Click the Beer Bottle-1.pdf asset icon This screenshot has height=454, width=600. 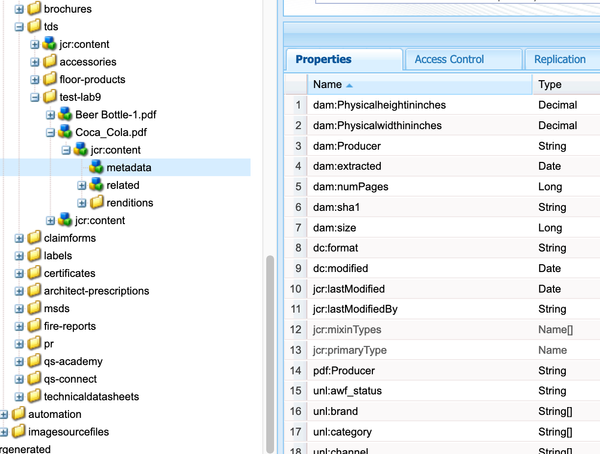pyautogui.click(x=65, y=115)
